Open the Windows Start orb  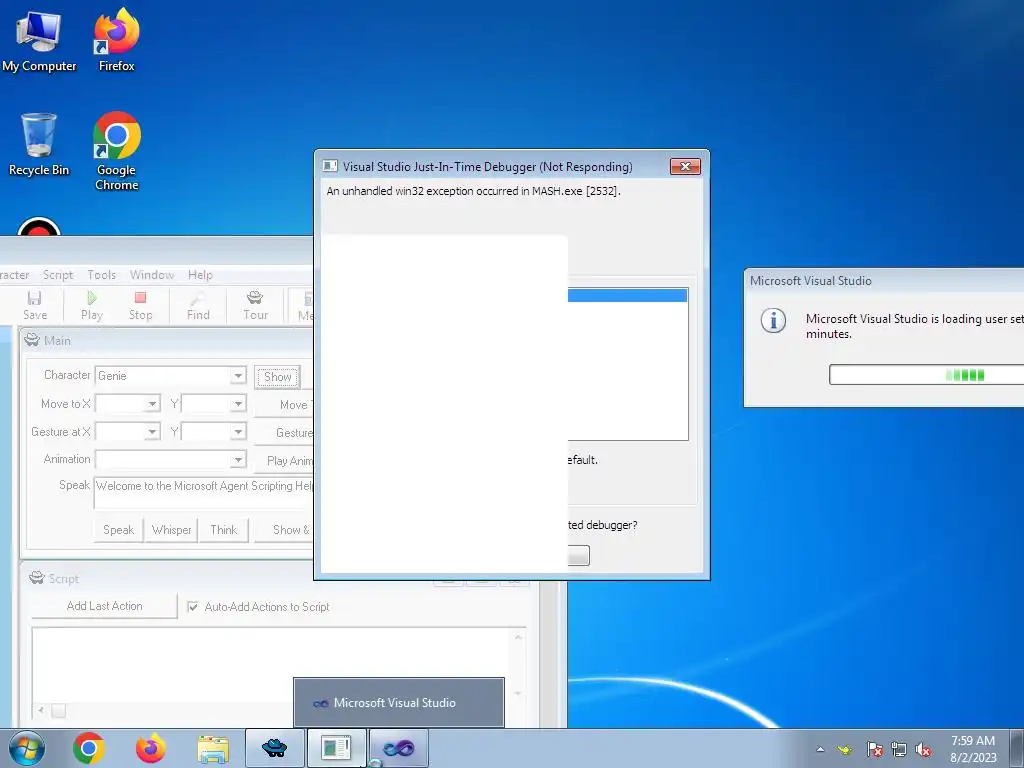click(x=27, y=748)
